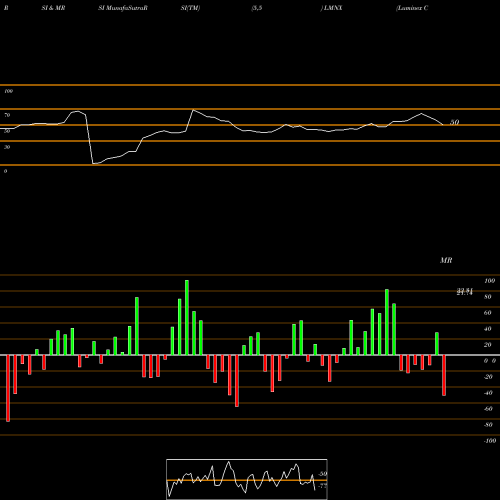
Task: Click the '-100' label on the MR axis
Action: 490,441
